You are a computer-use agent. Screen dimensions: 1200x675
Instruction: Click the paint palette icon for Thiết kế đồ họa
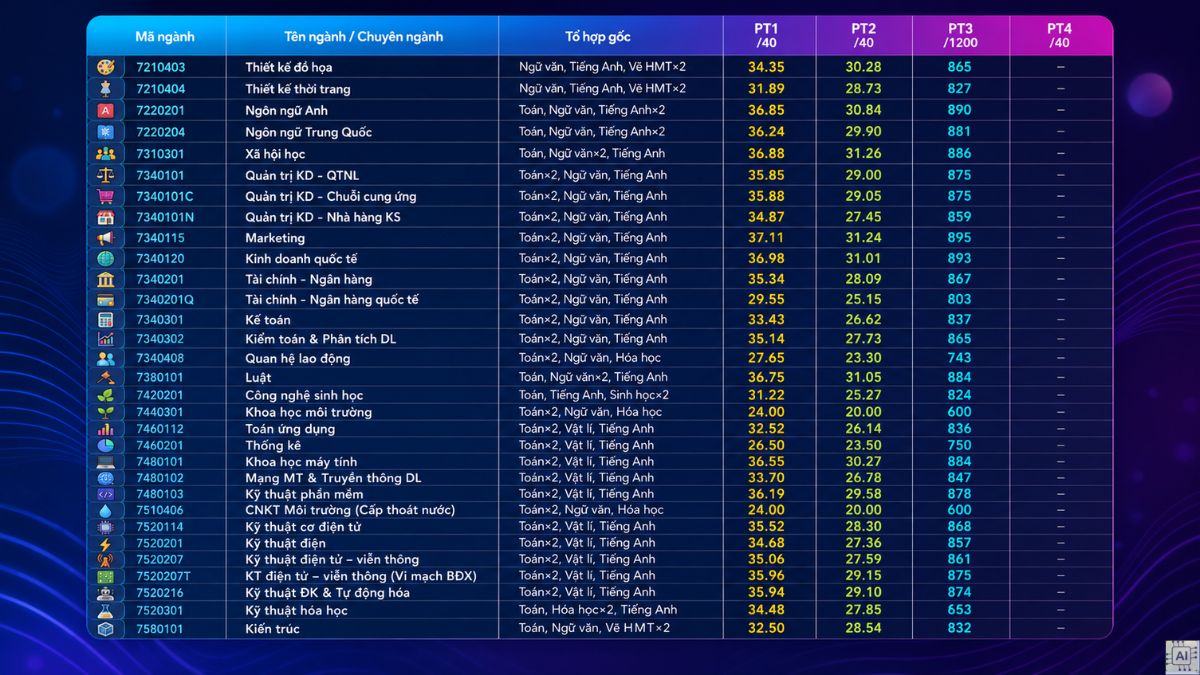tap(106, 67)
